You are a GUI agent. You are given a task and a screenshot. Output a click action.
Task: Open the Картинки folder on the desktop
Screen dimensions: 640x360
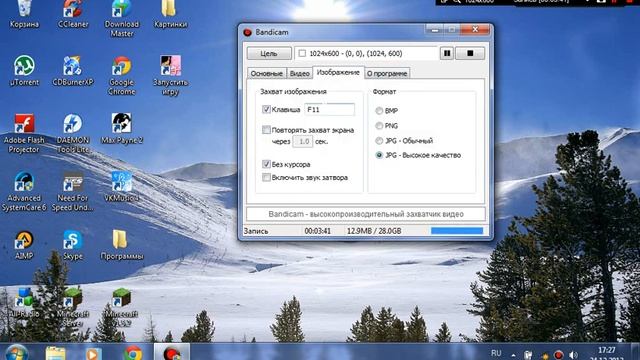coord(170,14)
